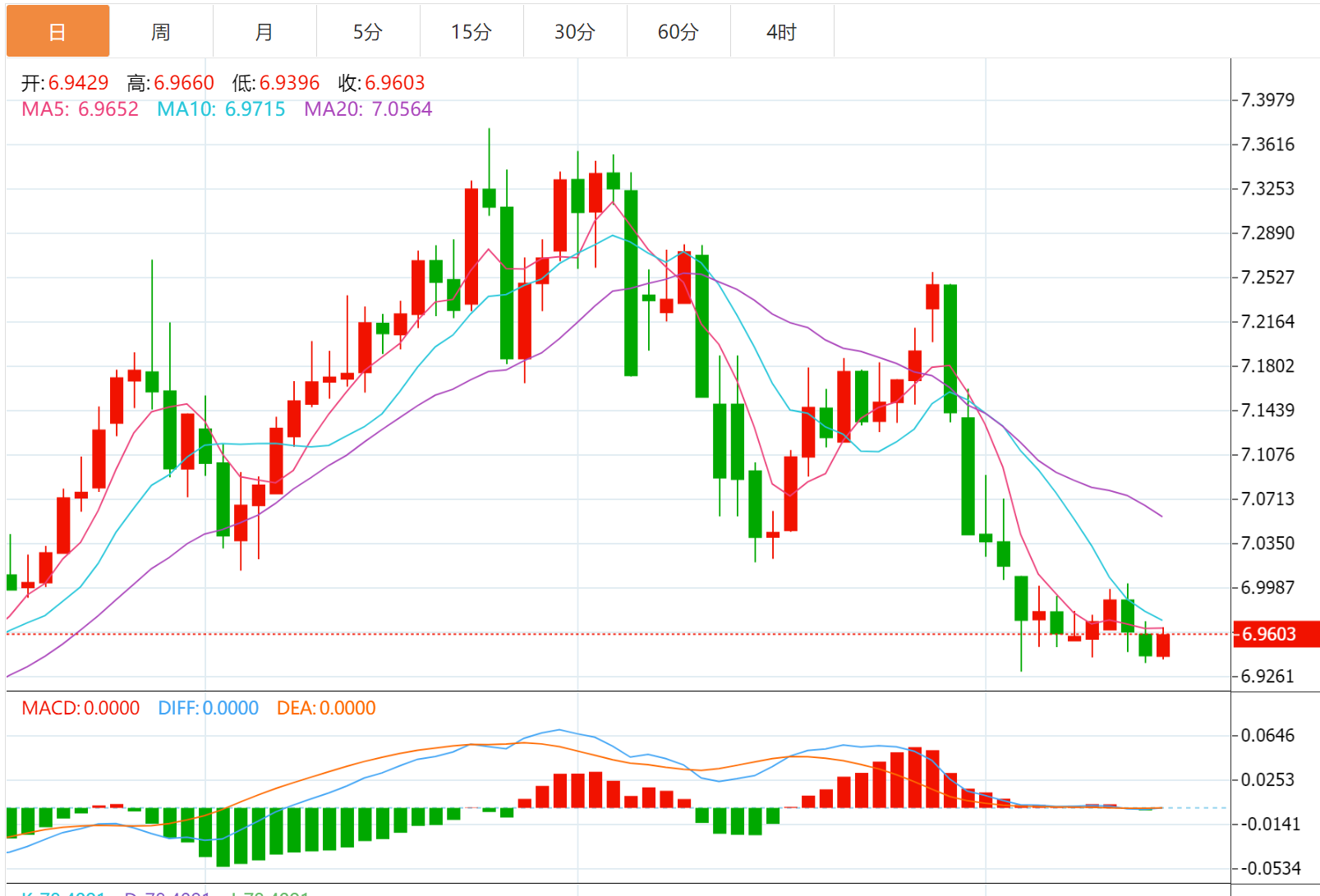Click the 7.3979 price axis label
The width and height of the screenshot is (1320, 896).
pyautogui.click(x=1267, y=100)
